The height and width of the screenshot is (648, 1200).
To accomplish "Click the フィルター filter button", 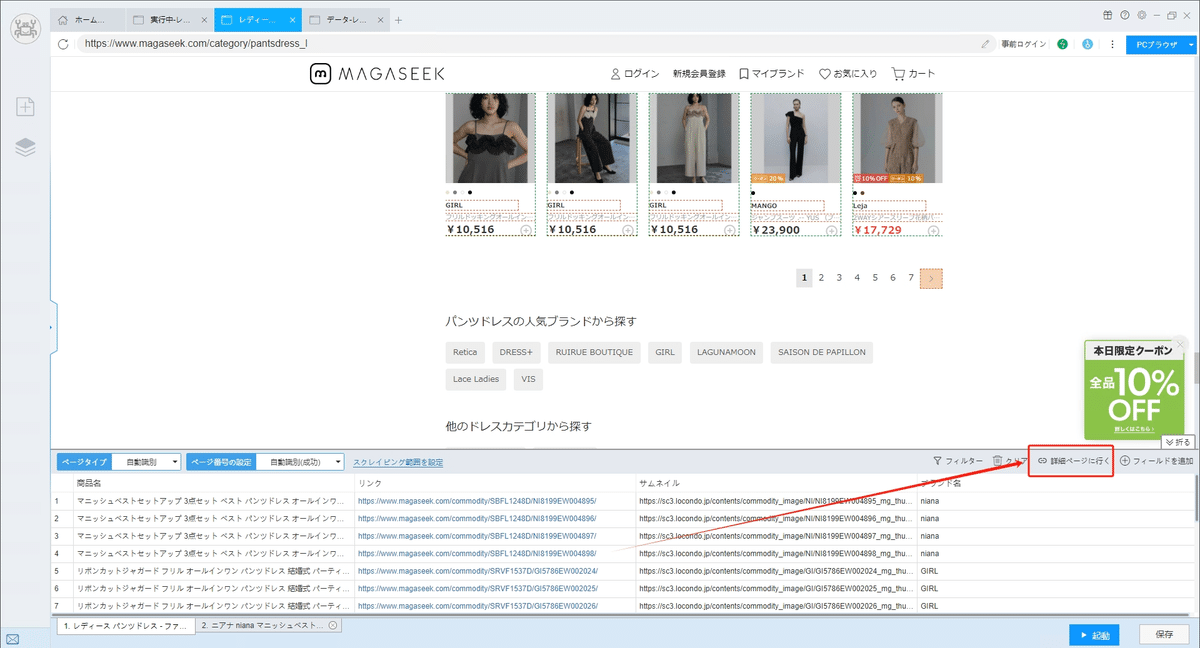I will pos(958,461).
